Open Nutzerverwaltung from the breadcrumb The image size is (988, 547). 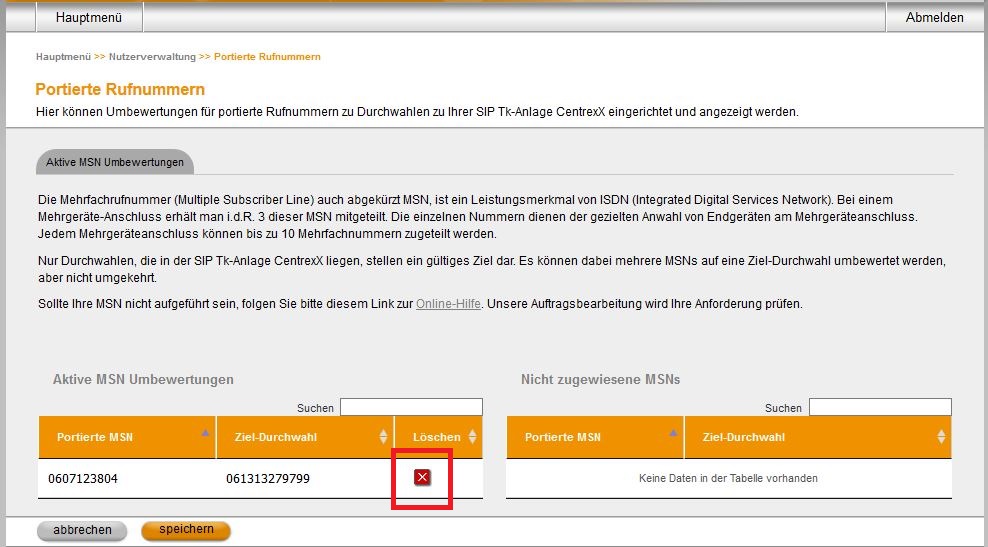pos(152,57)
